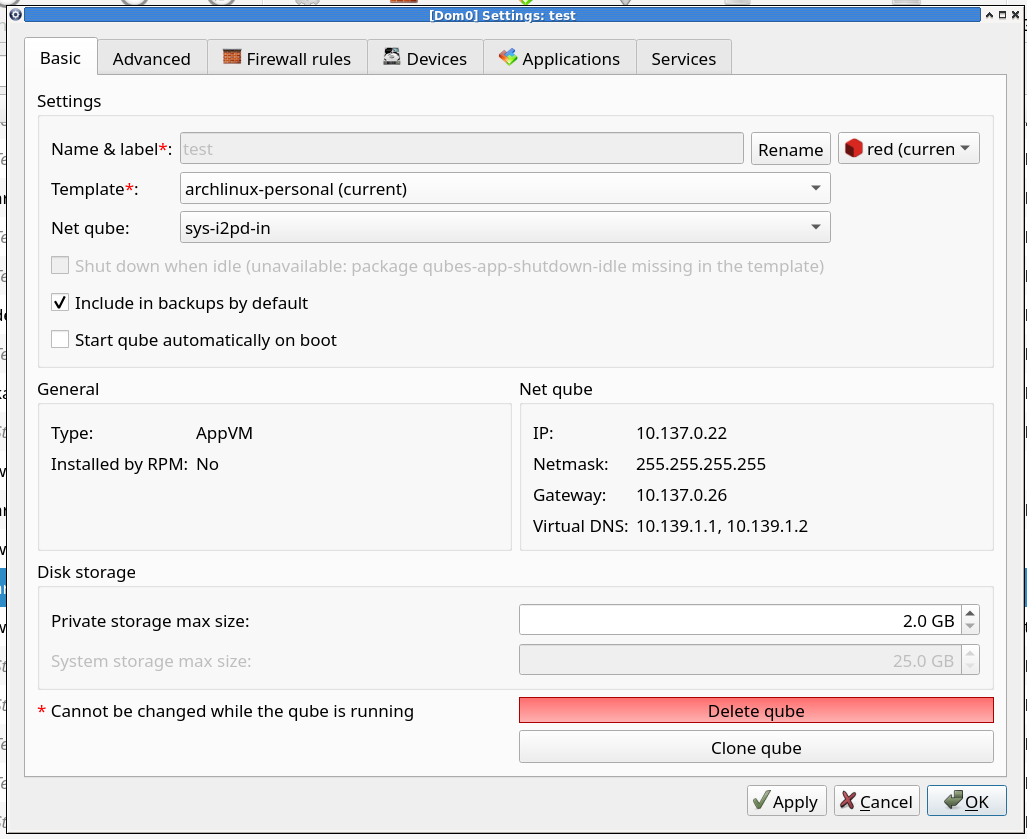The height and width of the screenshot is (839, 1027).
Task: Enable Start qube automatically on boot
Action: tap(60, 339)
